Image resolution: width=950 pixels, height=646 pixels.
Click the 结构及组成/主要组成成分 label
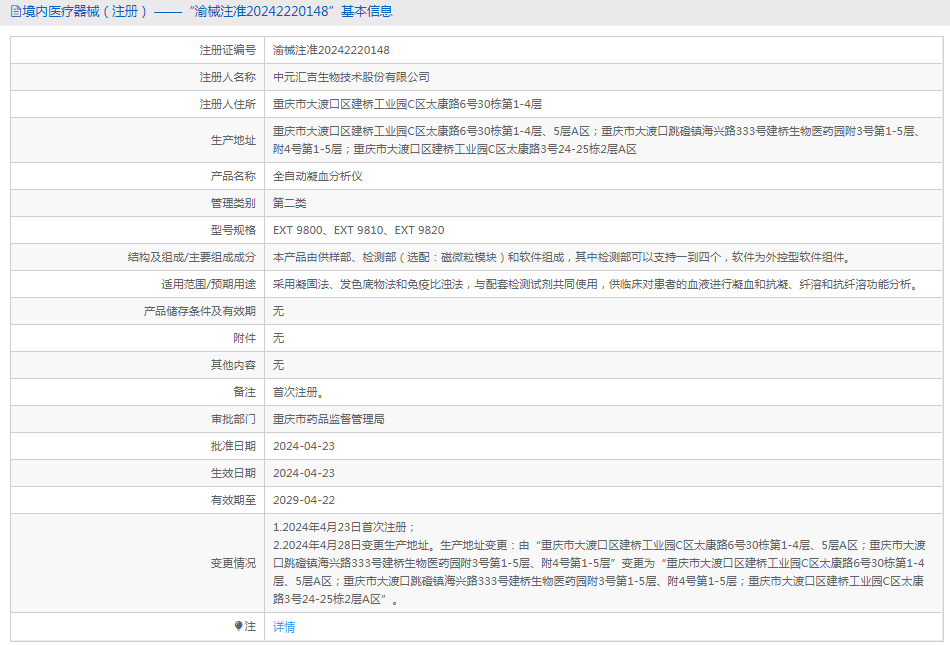191,257
